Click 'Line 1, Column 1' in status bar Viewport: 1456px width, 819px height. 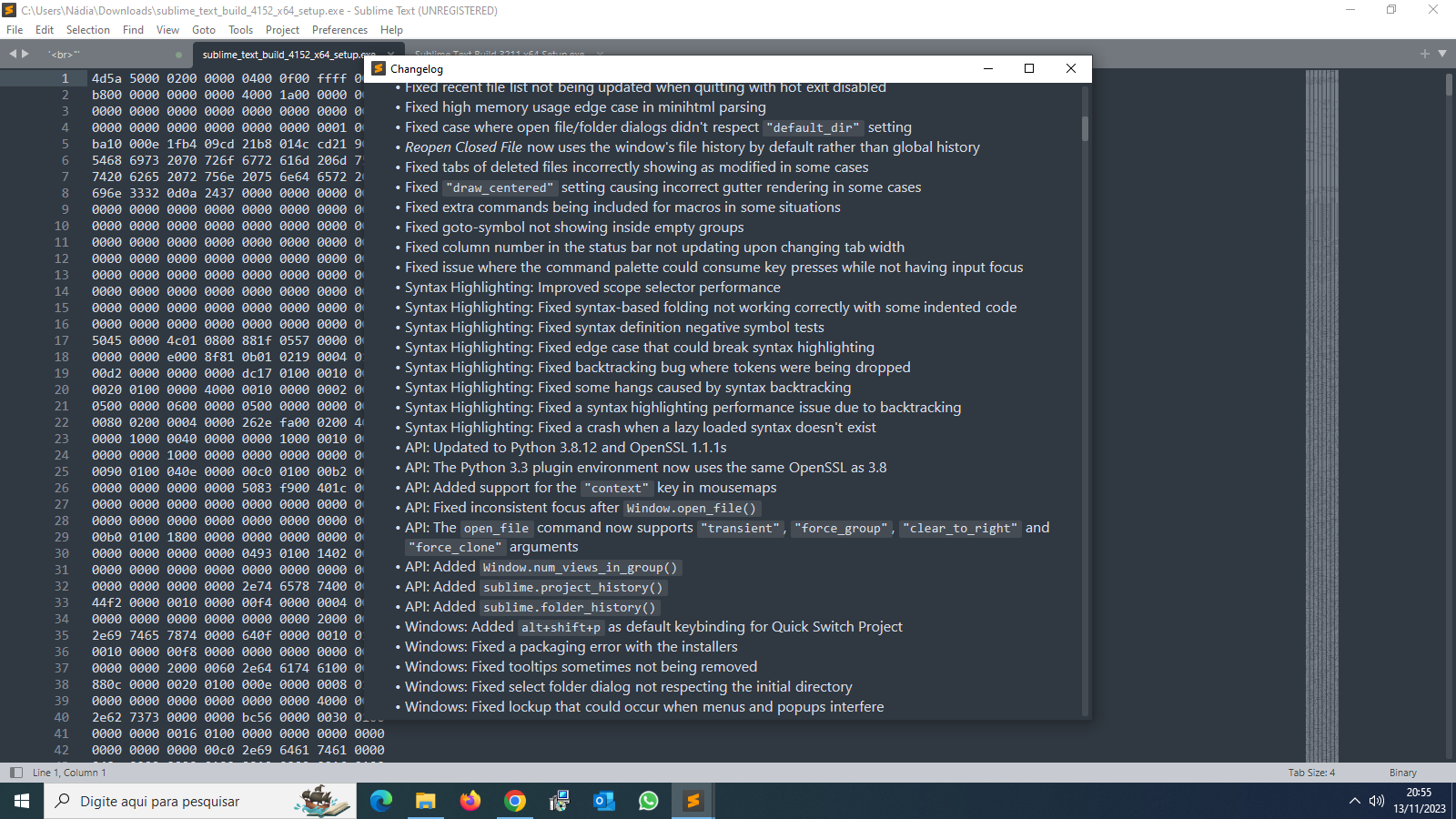[69, 773]
